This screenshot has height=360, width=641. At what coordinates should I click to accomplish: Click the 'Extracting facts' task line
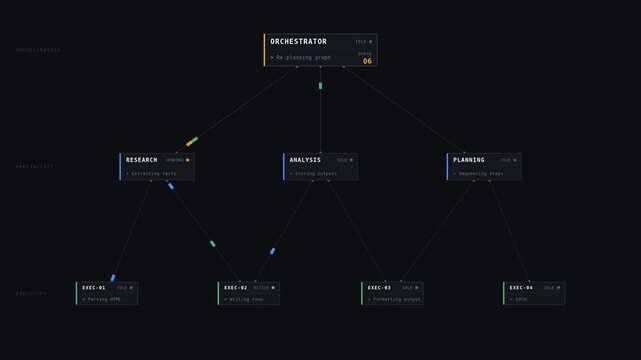pyautogui.click(x=151, y=174)
